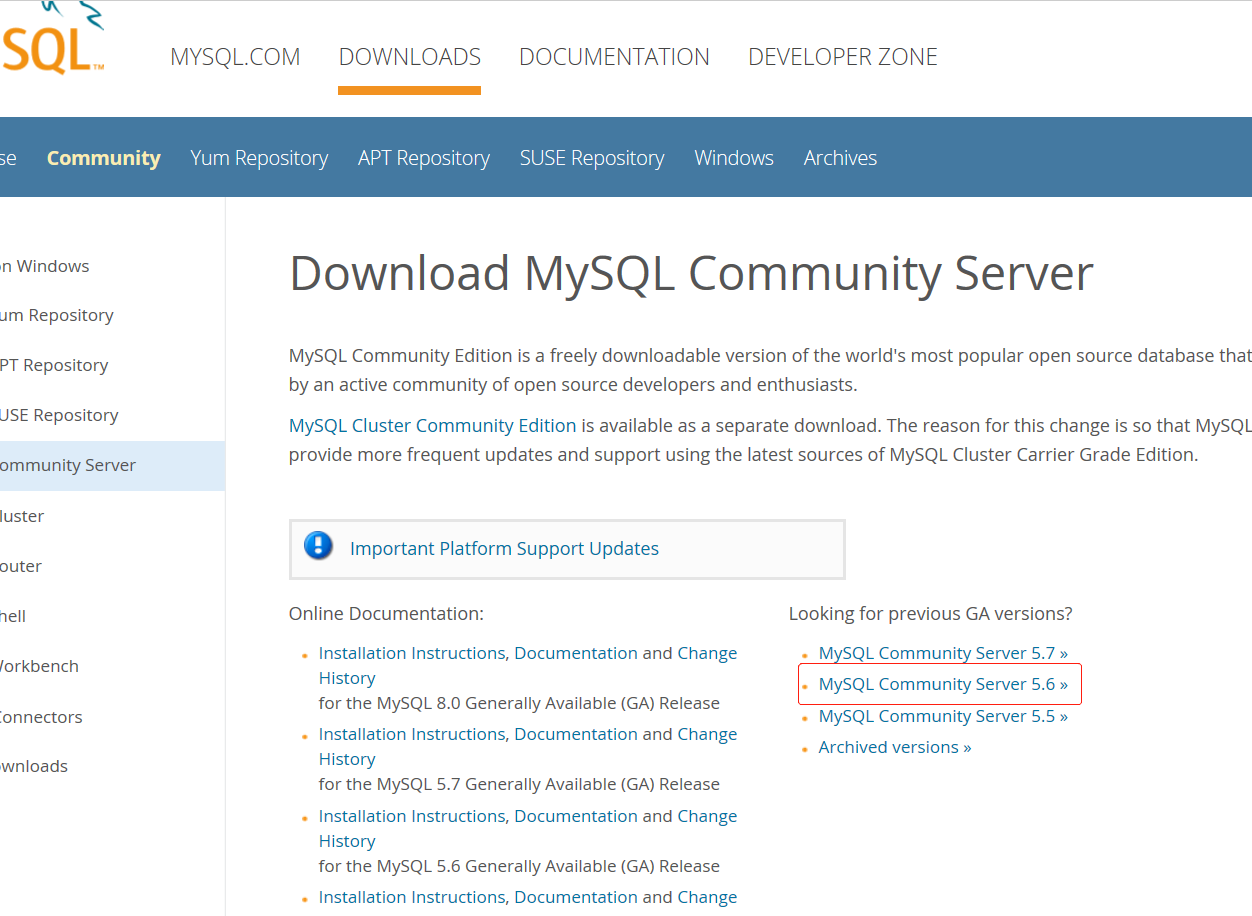The height and width of the screenshot is (916, 1252).
Task: Open Installation Instructions for MySQL 8.0
Action: click(x=411, y=652)
